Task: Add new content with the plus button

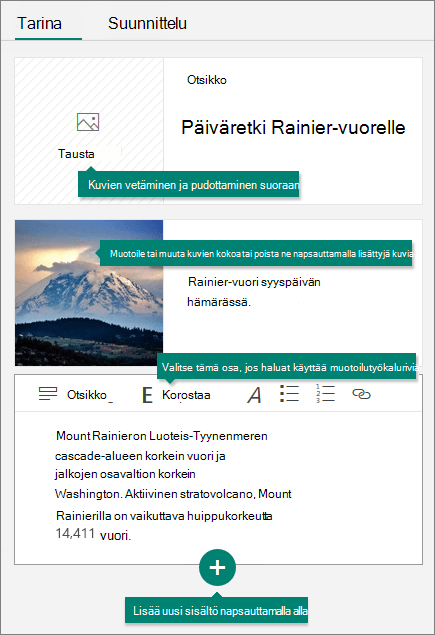Action: (x=218, y=567)
